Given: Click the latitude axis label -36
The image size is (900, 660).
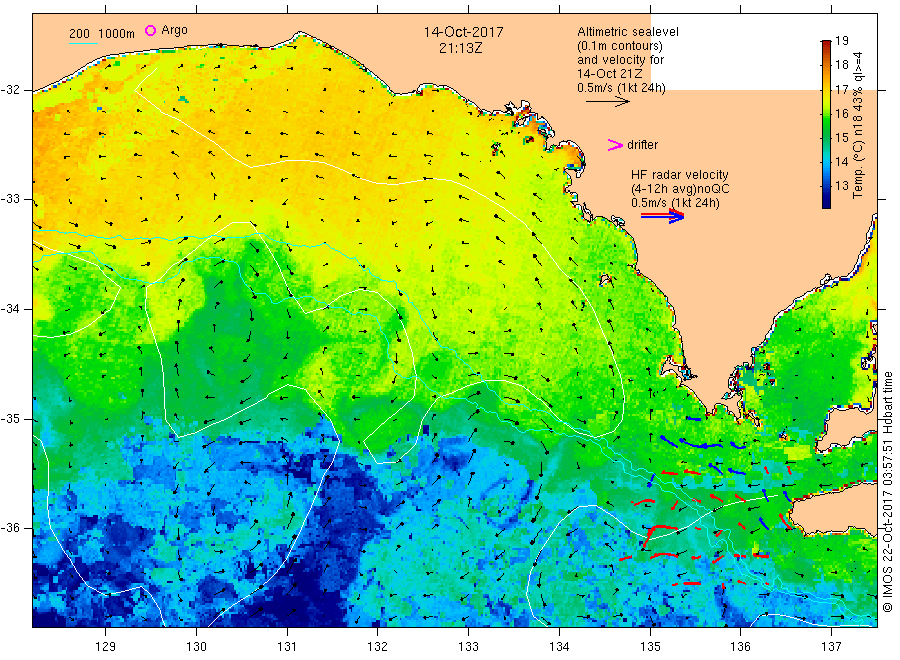Looking at the screenshot, I should tap(11, 527).
